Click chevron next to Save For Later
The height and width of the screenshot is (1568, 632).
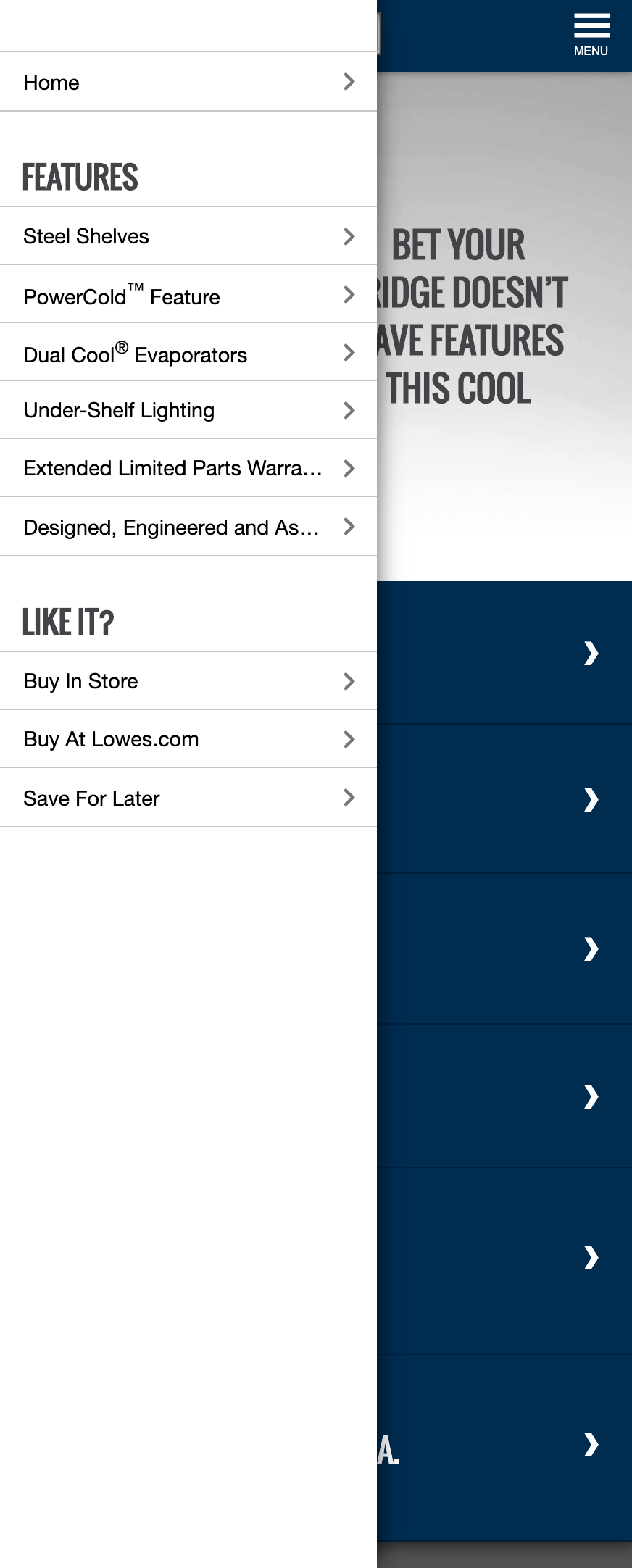point(349,798)
